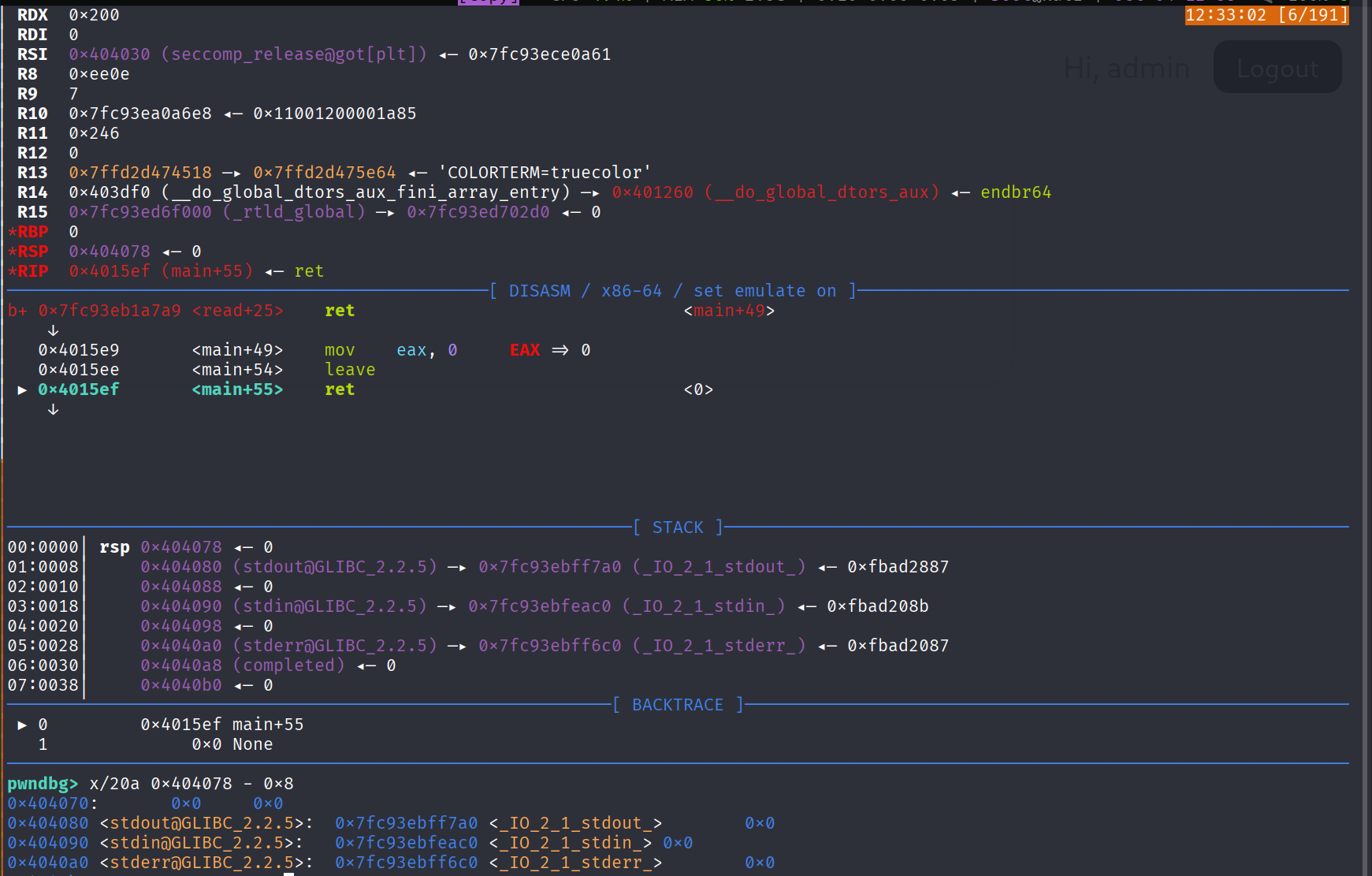Screen dimensions: 1372x876
Task: Click the b+ breakpoint marker at read+25
Action: (17, 311)
